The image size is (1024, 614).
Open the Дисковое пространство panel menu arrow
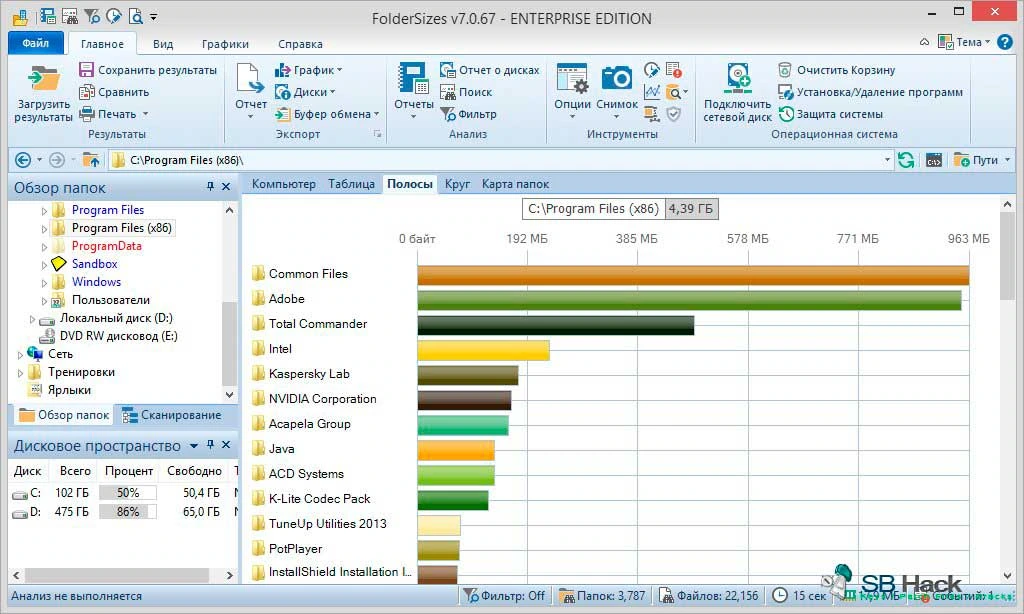[x=194, y=445]
